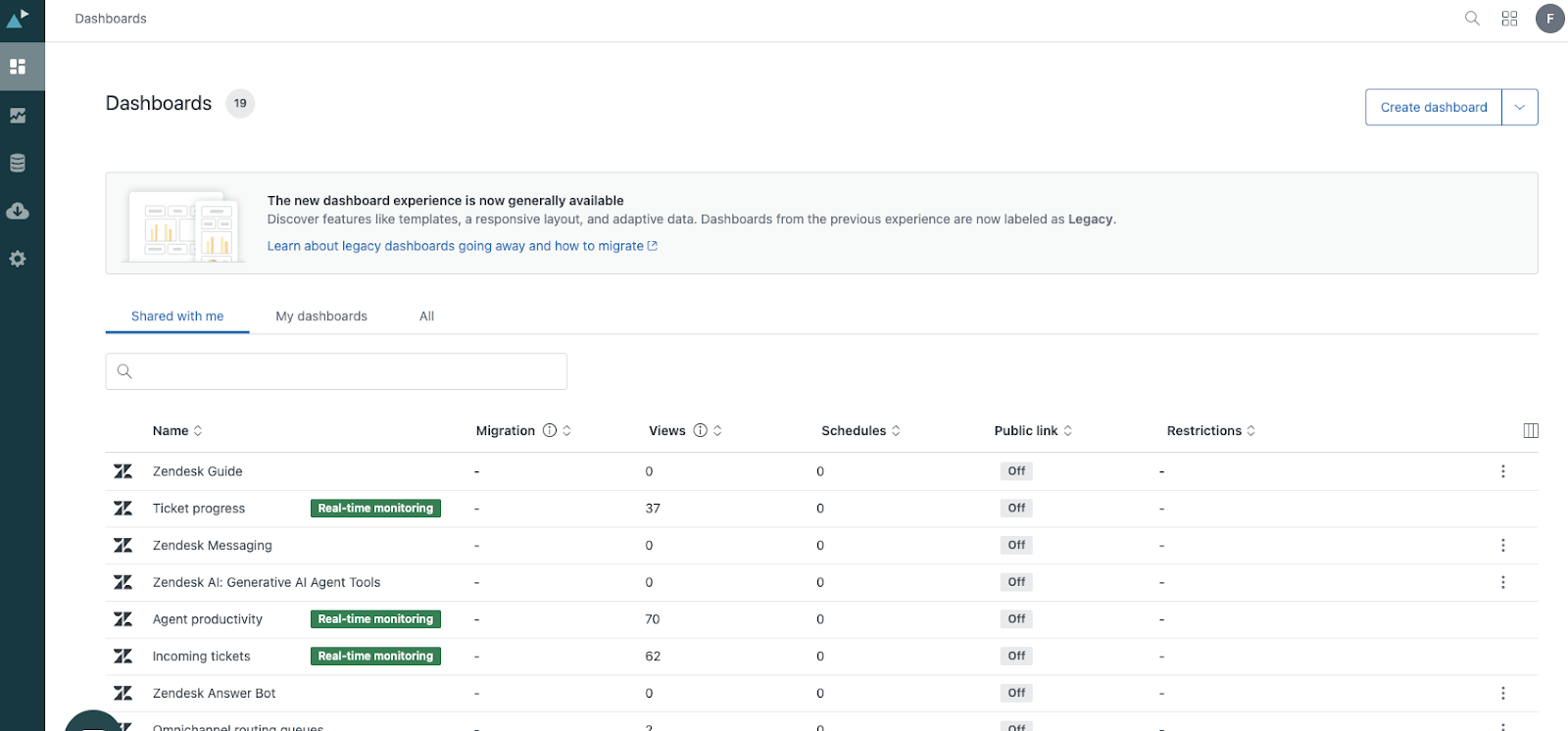Click the Real-time monitoring badge on Agent productivity
Image resolution: width=1568 pixels, height=731 pixels.
pyautogui.click(x=375, y=619)
